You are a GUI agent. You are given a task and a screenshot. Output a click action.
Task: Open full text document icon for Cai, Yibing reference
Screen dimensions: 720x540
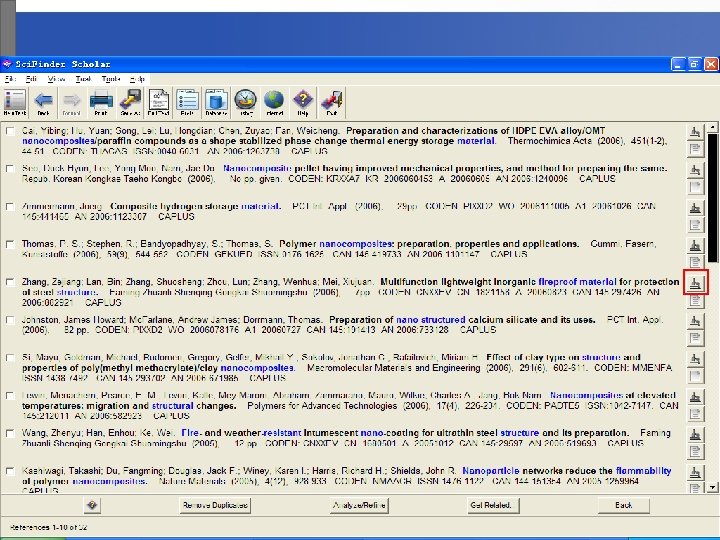pos(696,149)
